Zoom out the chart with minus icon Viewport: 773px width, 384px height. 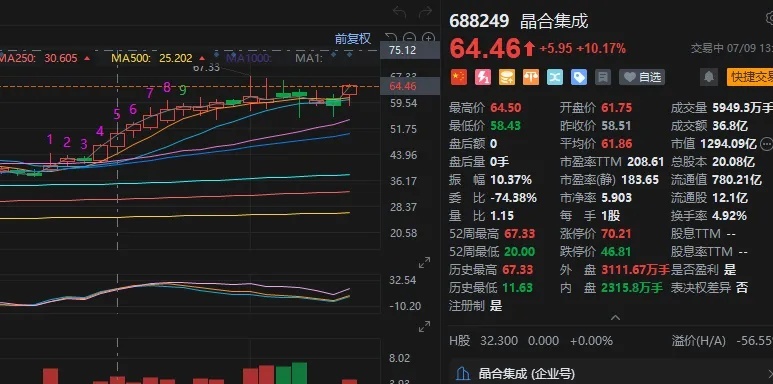(x=409, y=38)
